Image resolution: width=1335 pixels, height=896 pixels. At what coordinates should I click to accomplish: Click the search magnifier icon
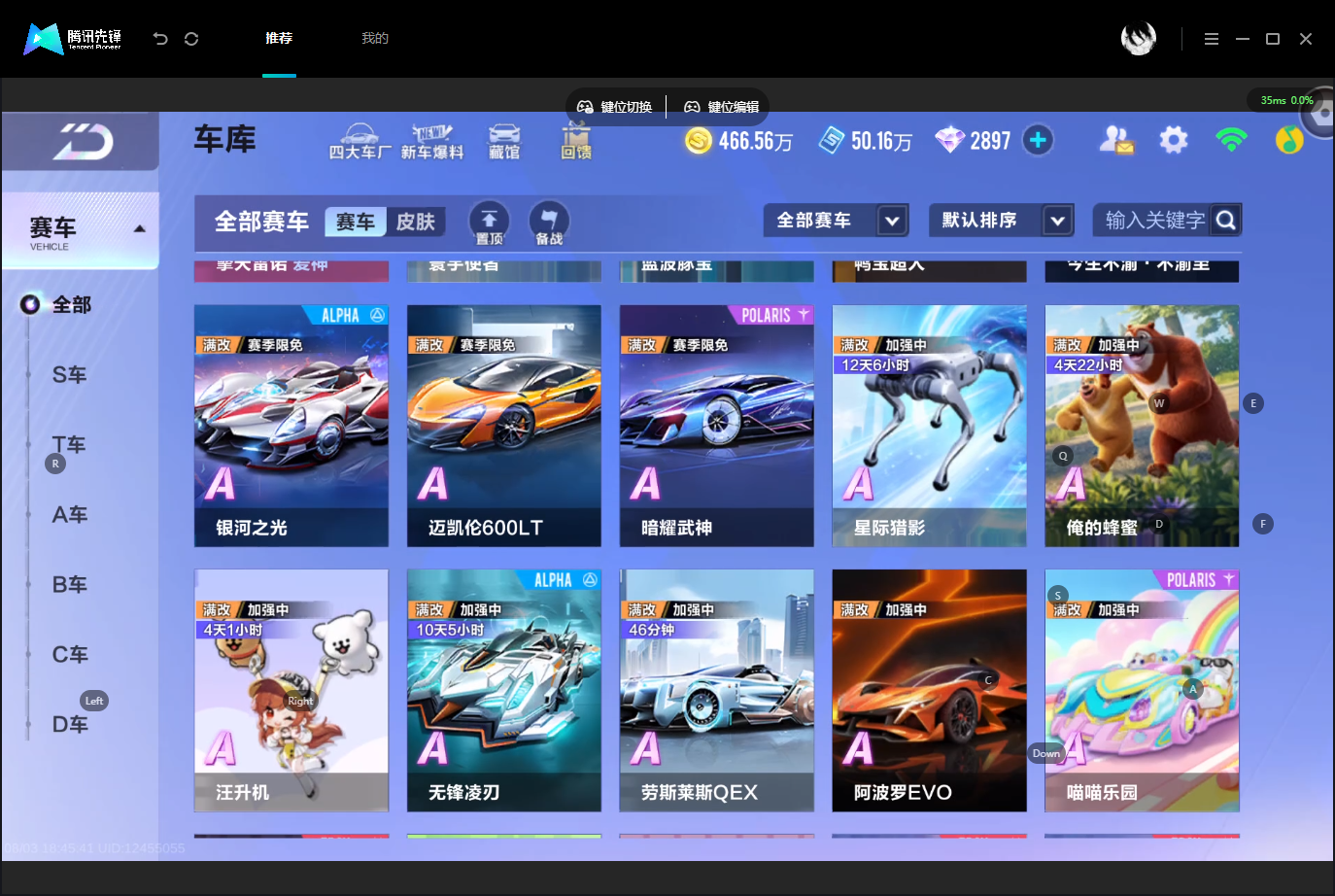[1226, 221]
